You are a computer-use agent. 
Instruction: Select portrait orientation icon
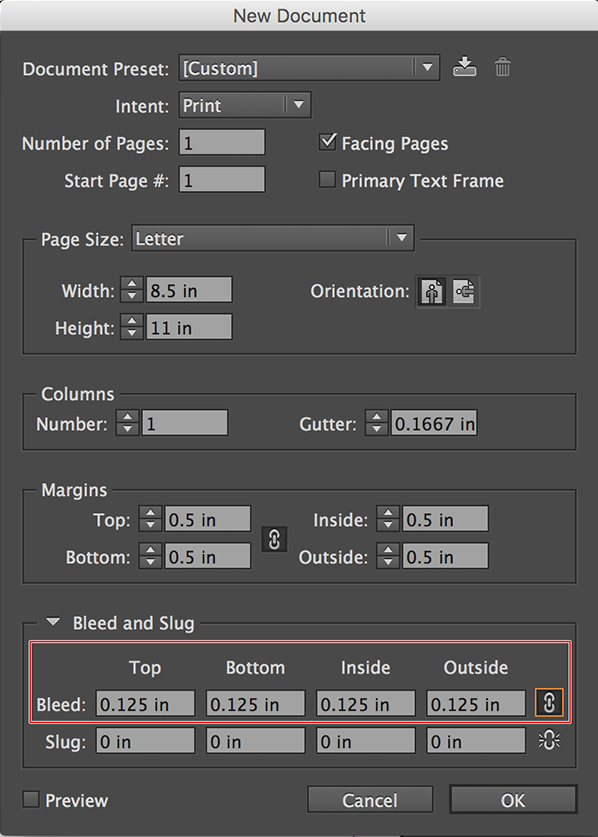(432, 291)
